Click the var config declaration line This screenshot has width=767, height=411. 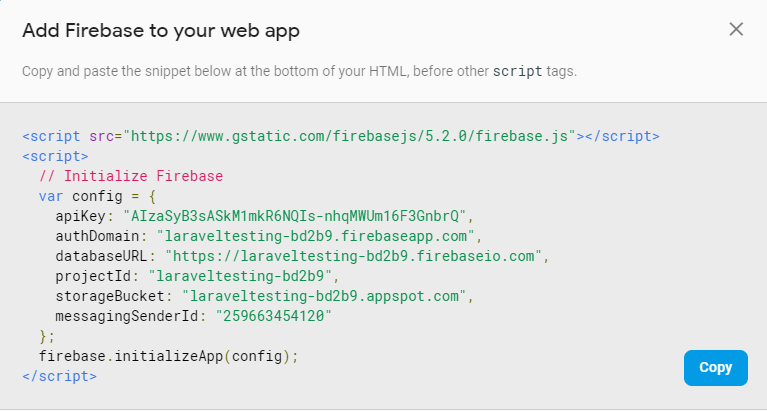(x=97, y=196)
